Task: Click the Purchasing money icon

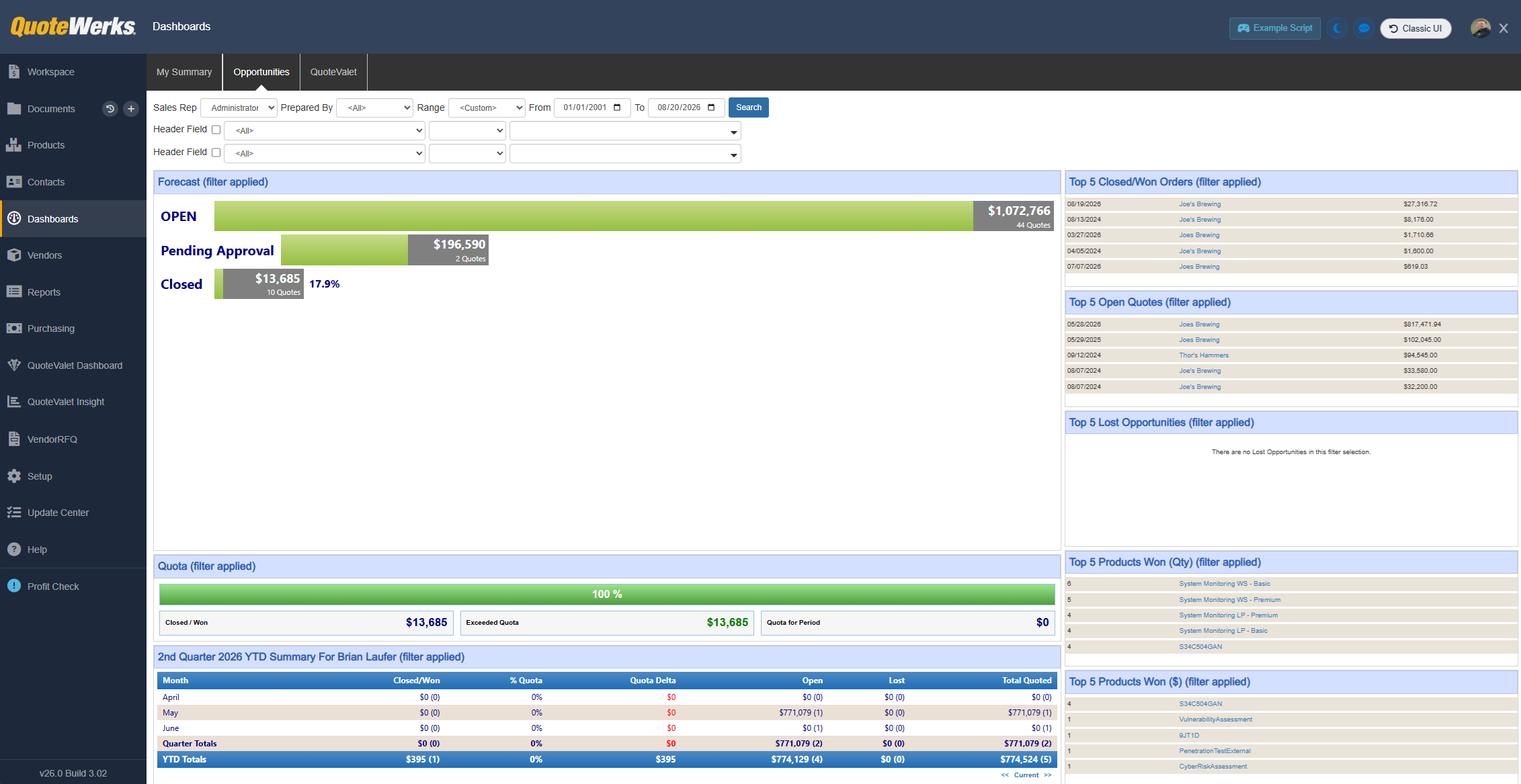Action: [x=14, y=329]
